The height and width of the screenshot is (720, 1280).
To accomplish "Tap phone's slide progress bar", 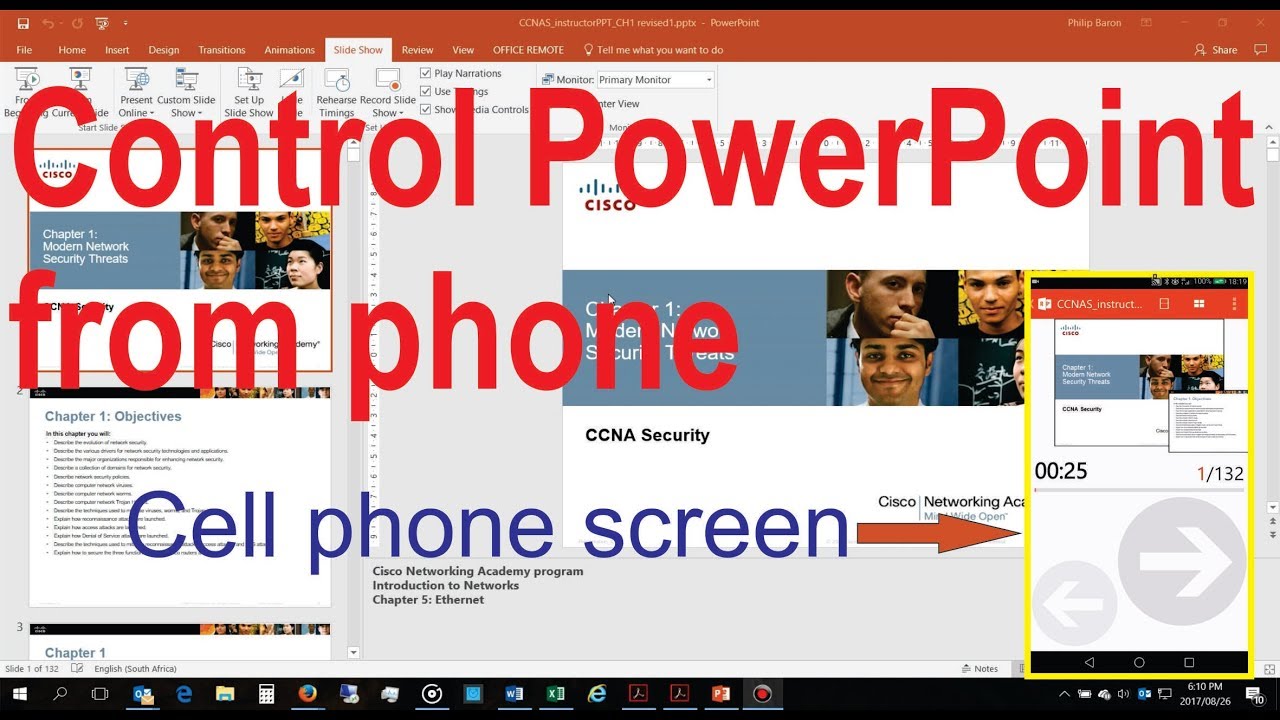I will 1139,490.
